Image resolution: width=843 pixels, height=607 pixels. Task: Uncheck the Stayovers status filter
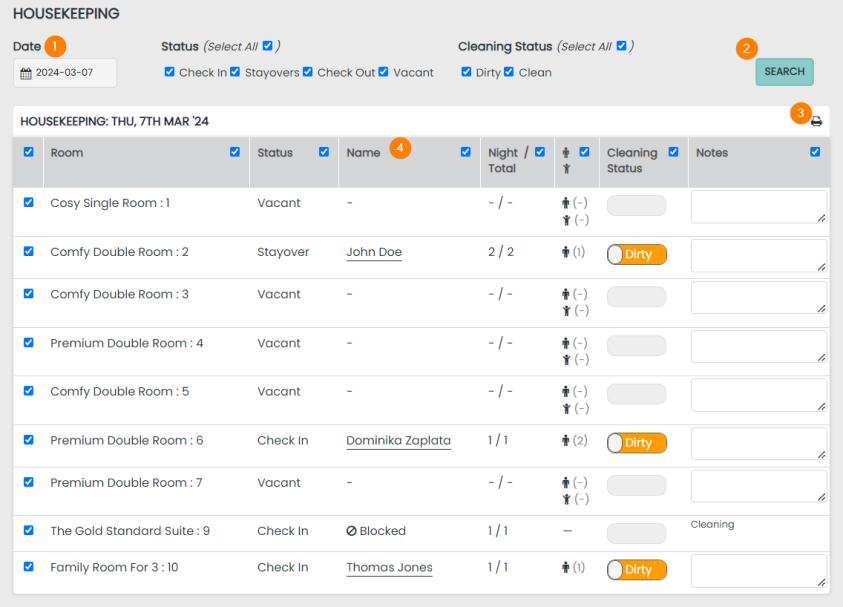point(235,72)
